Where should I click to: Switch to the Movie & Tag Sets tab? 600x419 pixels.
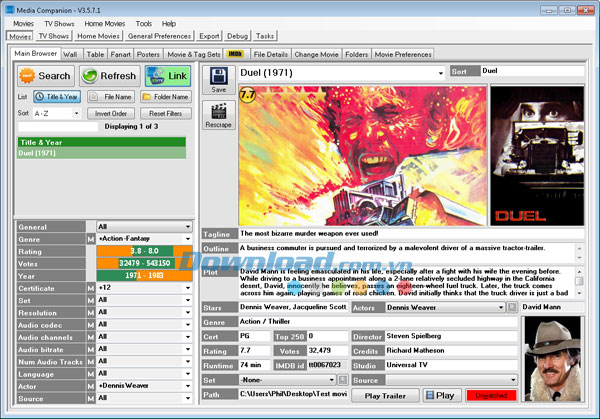point(194,54)
